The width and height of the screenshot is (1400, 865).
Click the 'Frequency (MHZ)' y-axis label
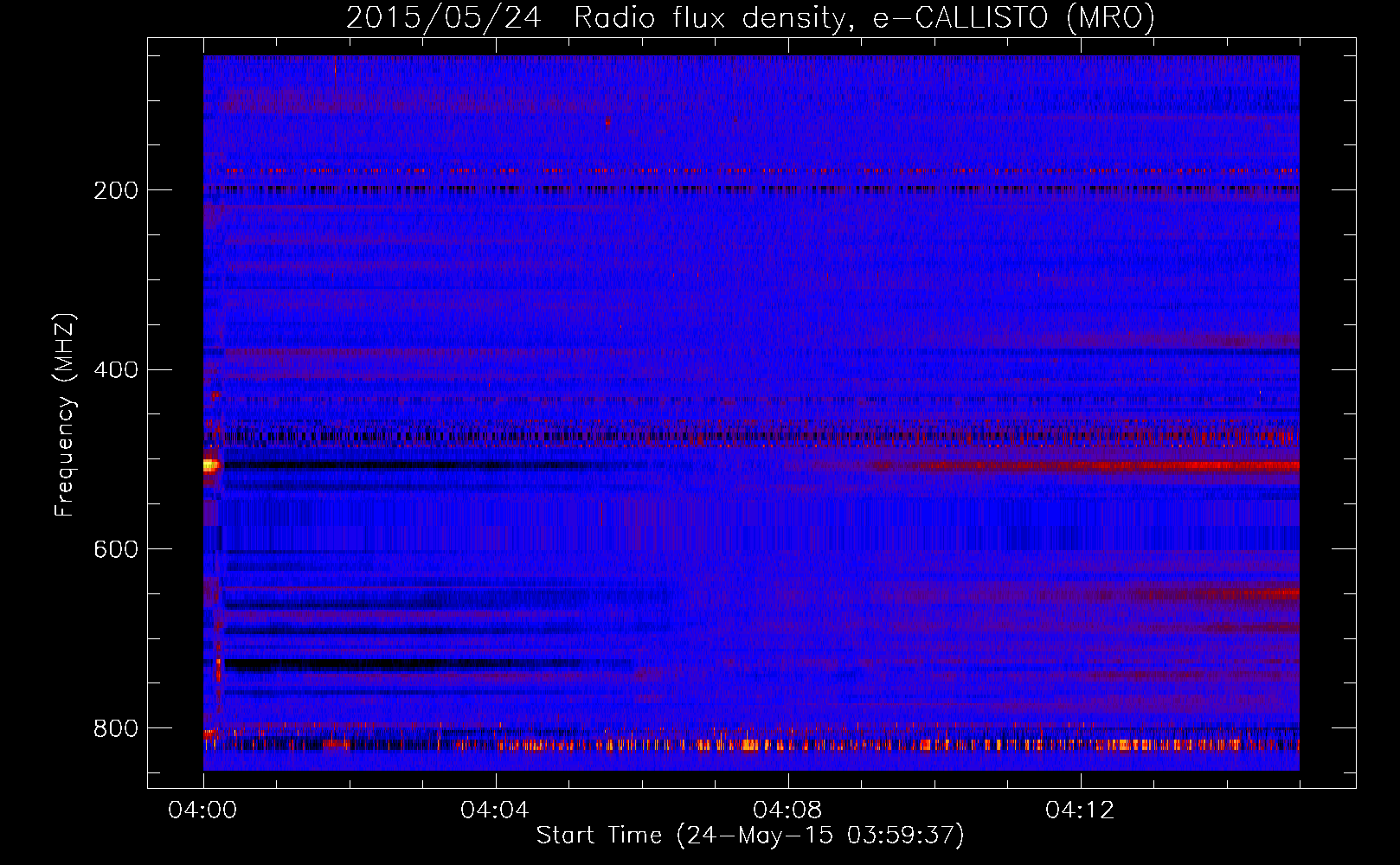coord(64,415)
